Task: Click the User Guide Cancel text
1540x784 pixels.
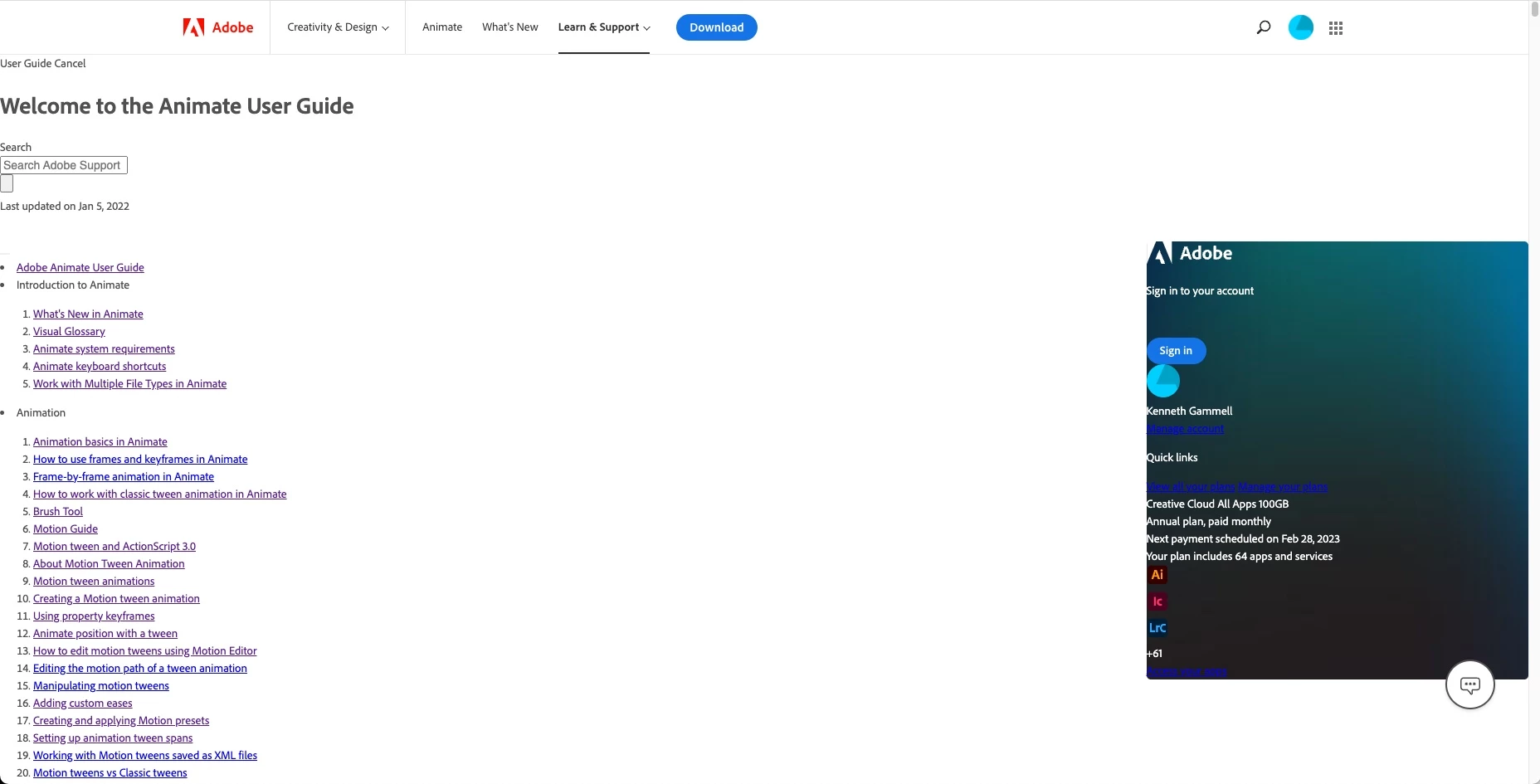Action: click(x=43, y=63)
